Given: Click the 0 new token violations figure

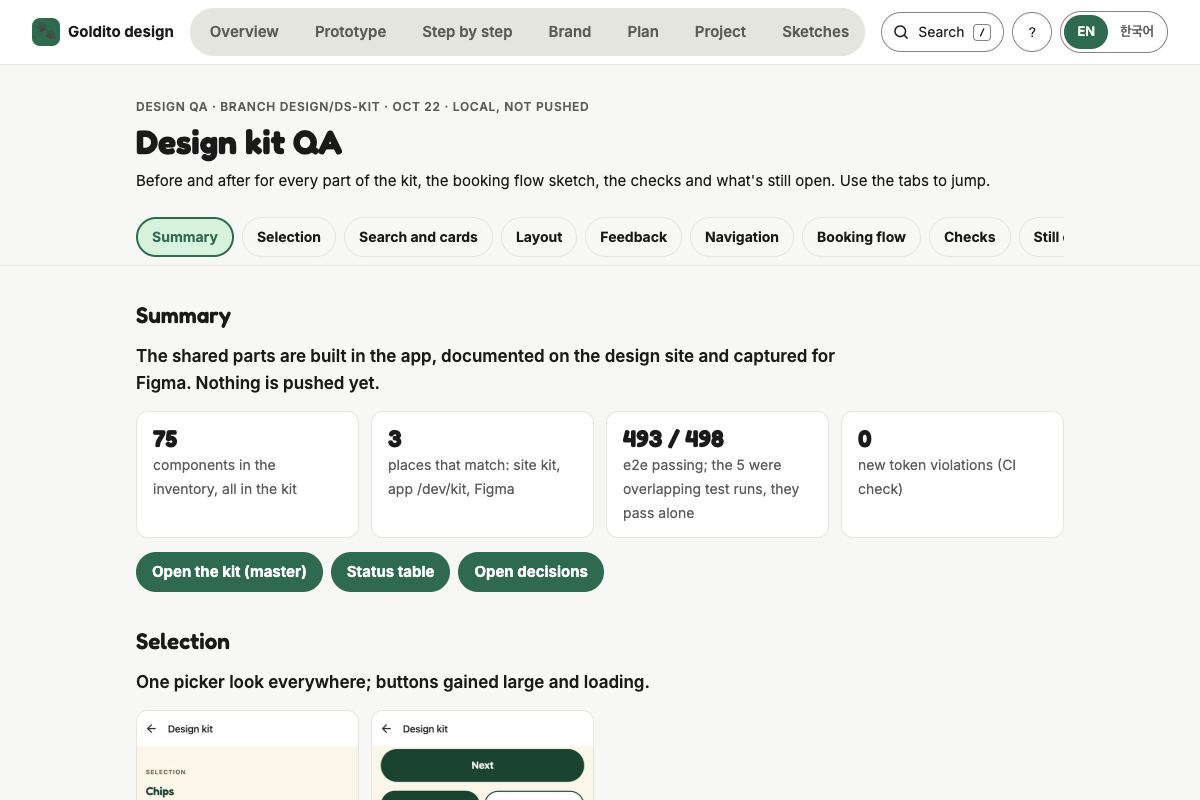Looking at the screenshot, I should point(865,439).
